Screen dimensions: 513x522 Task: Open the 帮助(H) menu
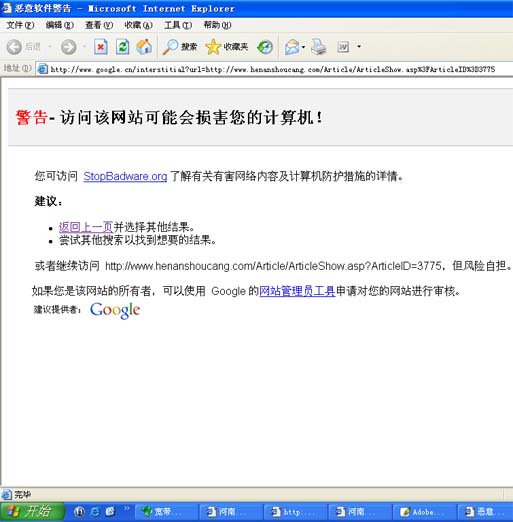[x=217, y=25]
